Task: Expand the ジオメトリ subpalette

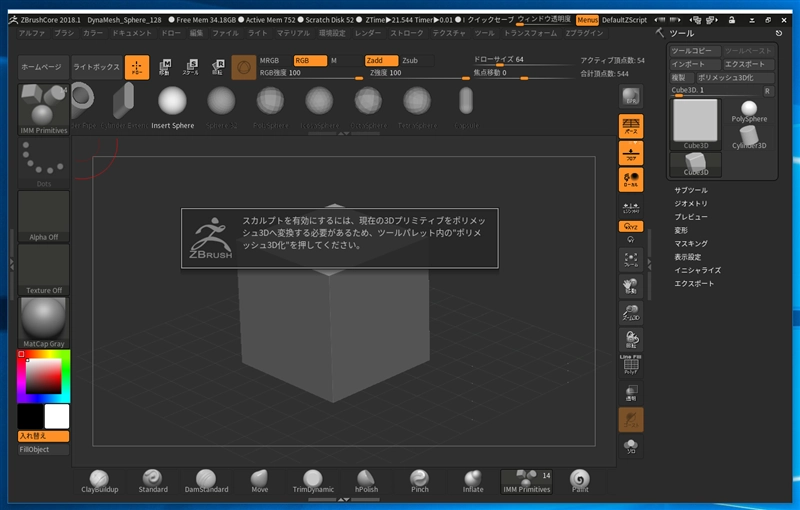Action: pyautogui.click(x=691, y=203)
